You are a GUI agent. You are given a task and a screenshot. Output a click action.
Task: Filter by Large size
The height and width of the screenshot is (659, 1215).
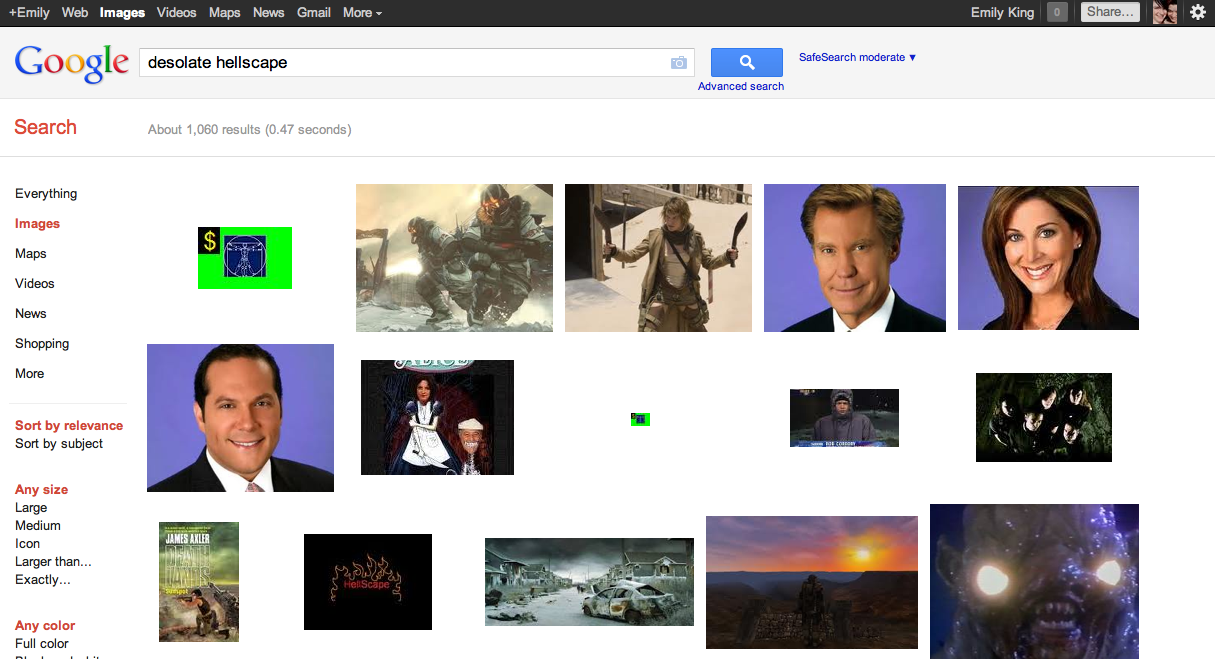click(31, 507)
